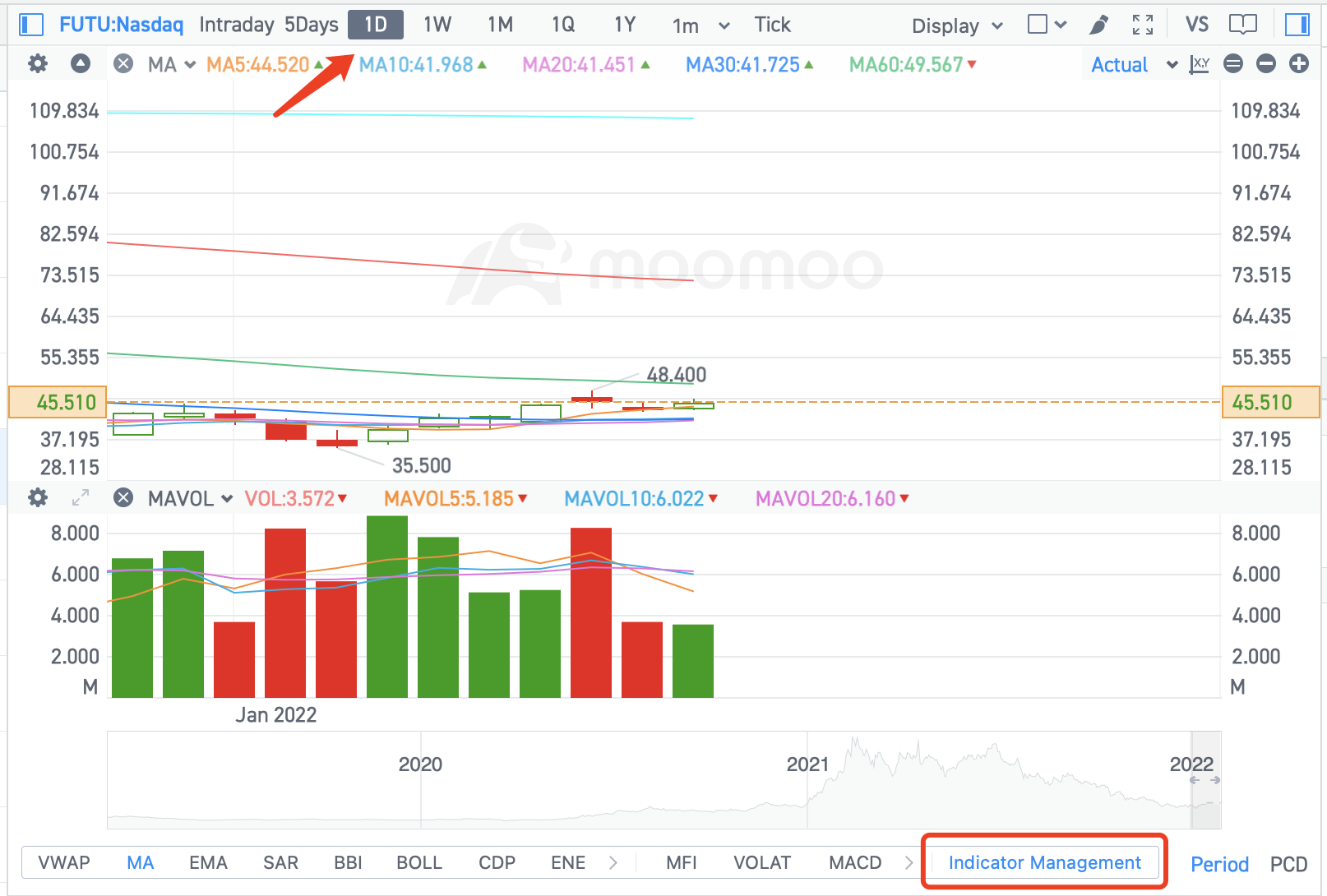
Task: Toggle the EMA indicator
Action: tap(208, 862)
